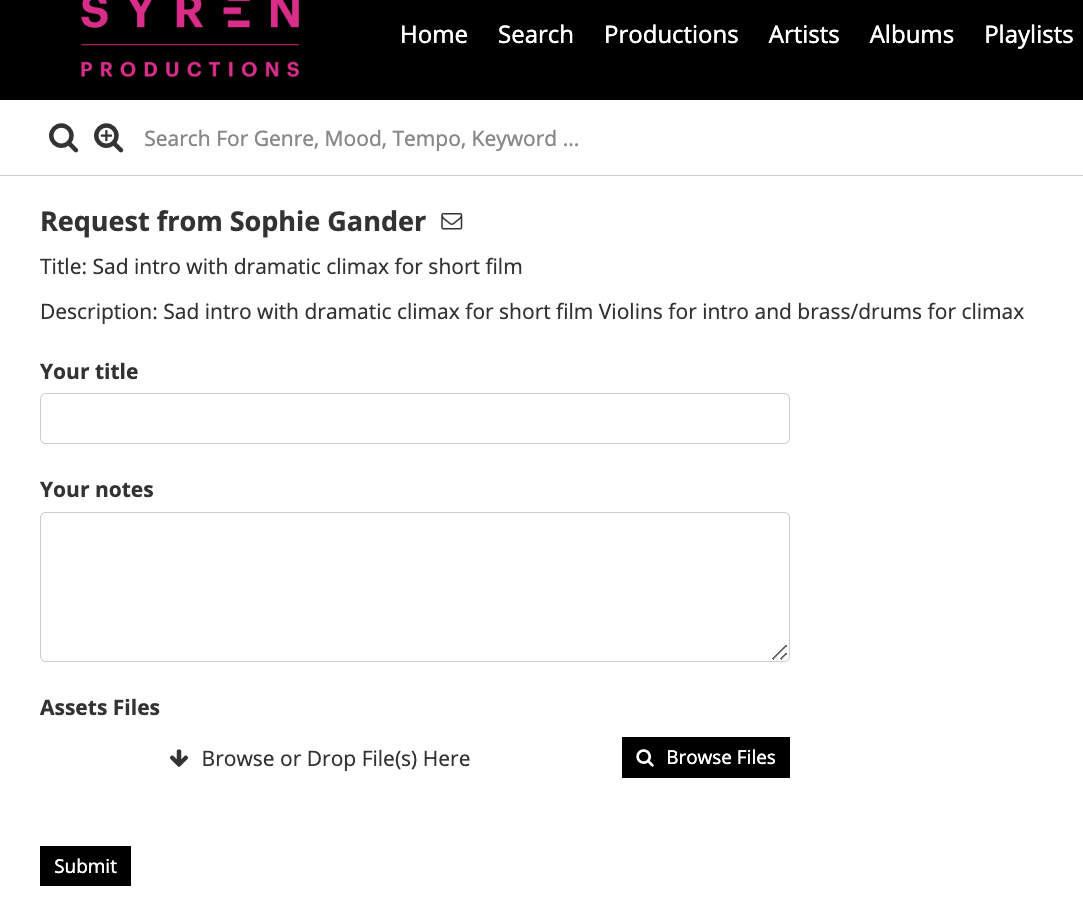Navigate to Artists

[804, 34]
